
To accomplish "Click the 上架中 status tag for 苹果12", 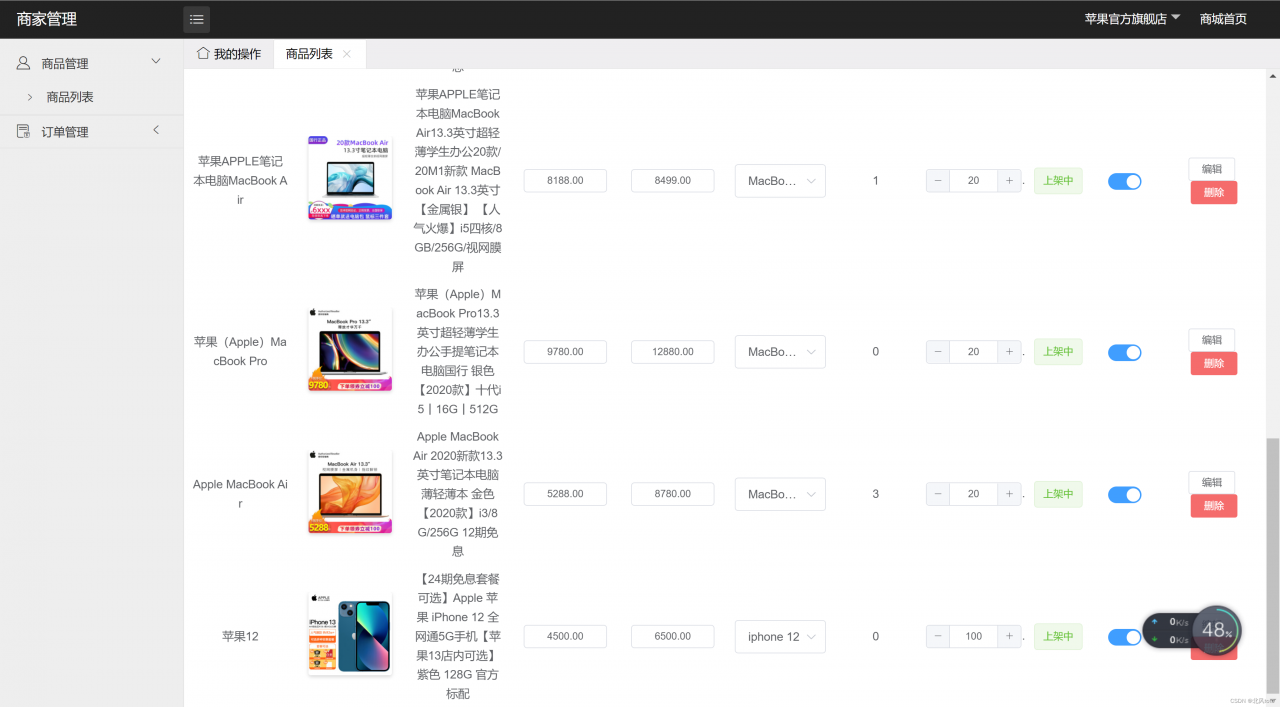I will pyautogui.click(x=1058, y=636).
